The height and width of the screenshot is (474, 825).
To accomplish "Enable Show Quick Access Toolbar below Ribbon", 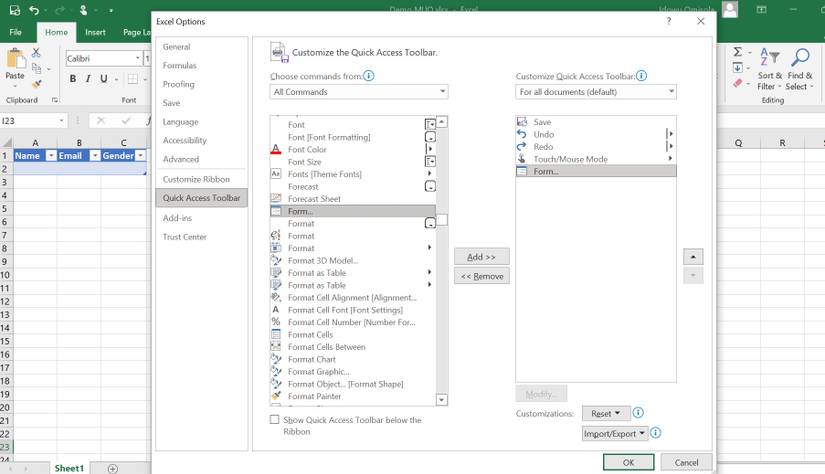I will click(x=275, y=419).
